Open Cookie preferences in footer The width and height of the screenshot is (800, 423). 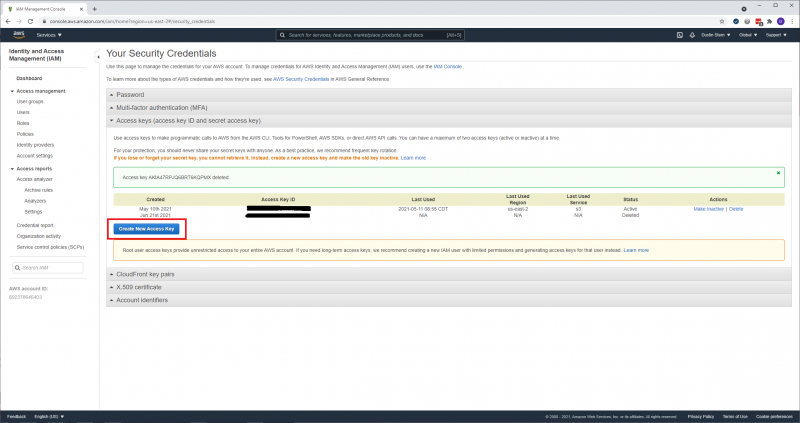tap(774, 416)
